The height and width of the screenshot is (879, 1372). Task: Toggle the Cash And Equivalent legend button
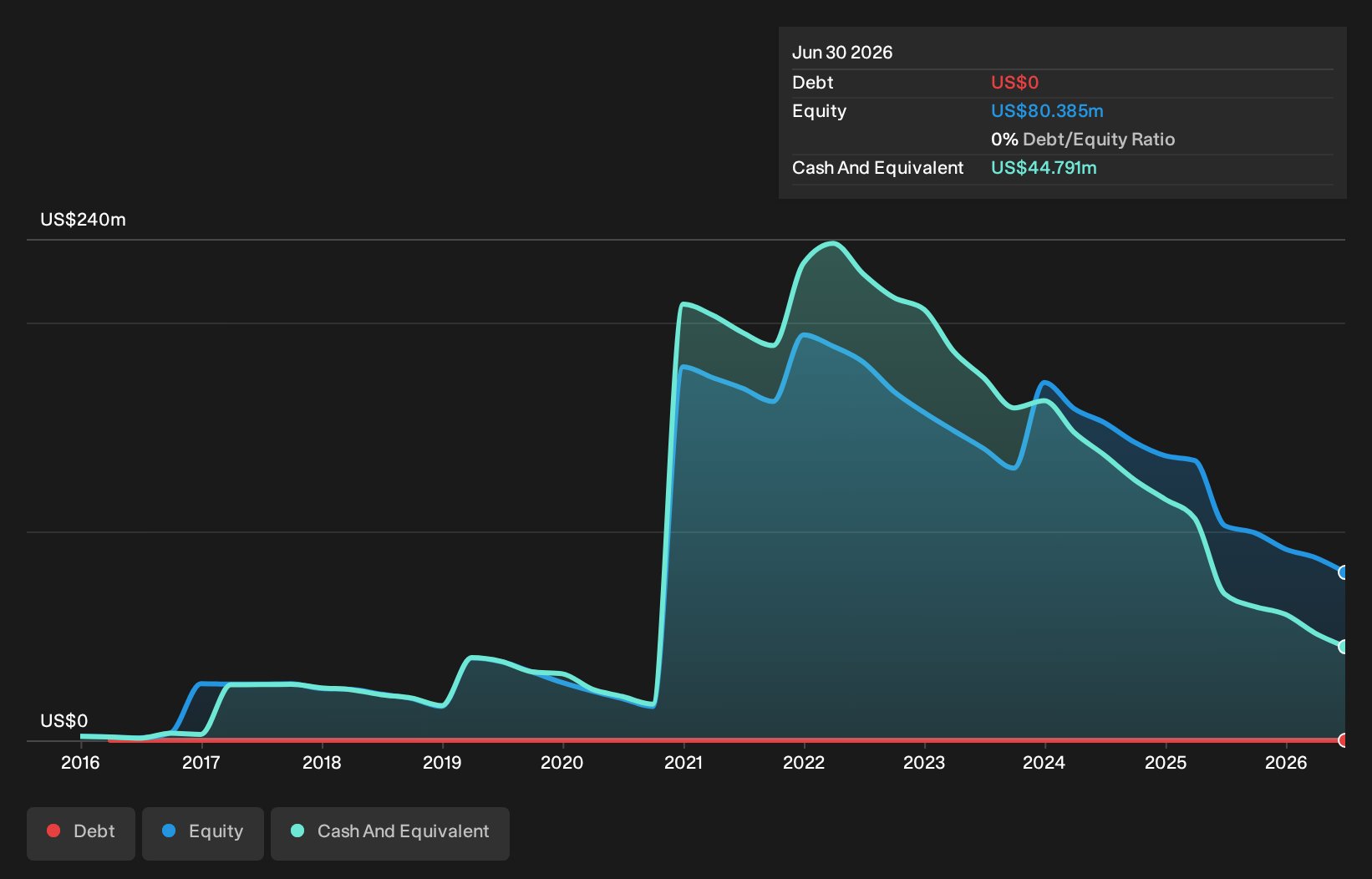click(390, 833)
